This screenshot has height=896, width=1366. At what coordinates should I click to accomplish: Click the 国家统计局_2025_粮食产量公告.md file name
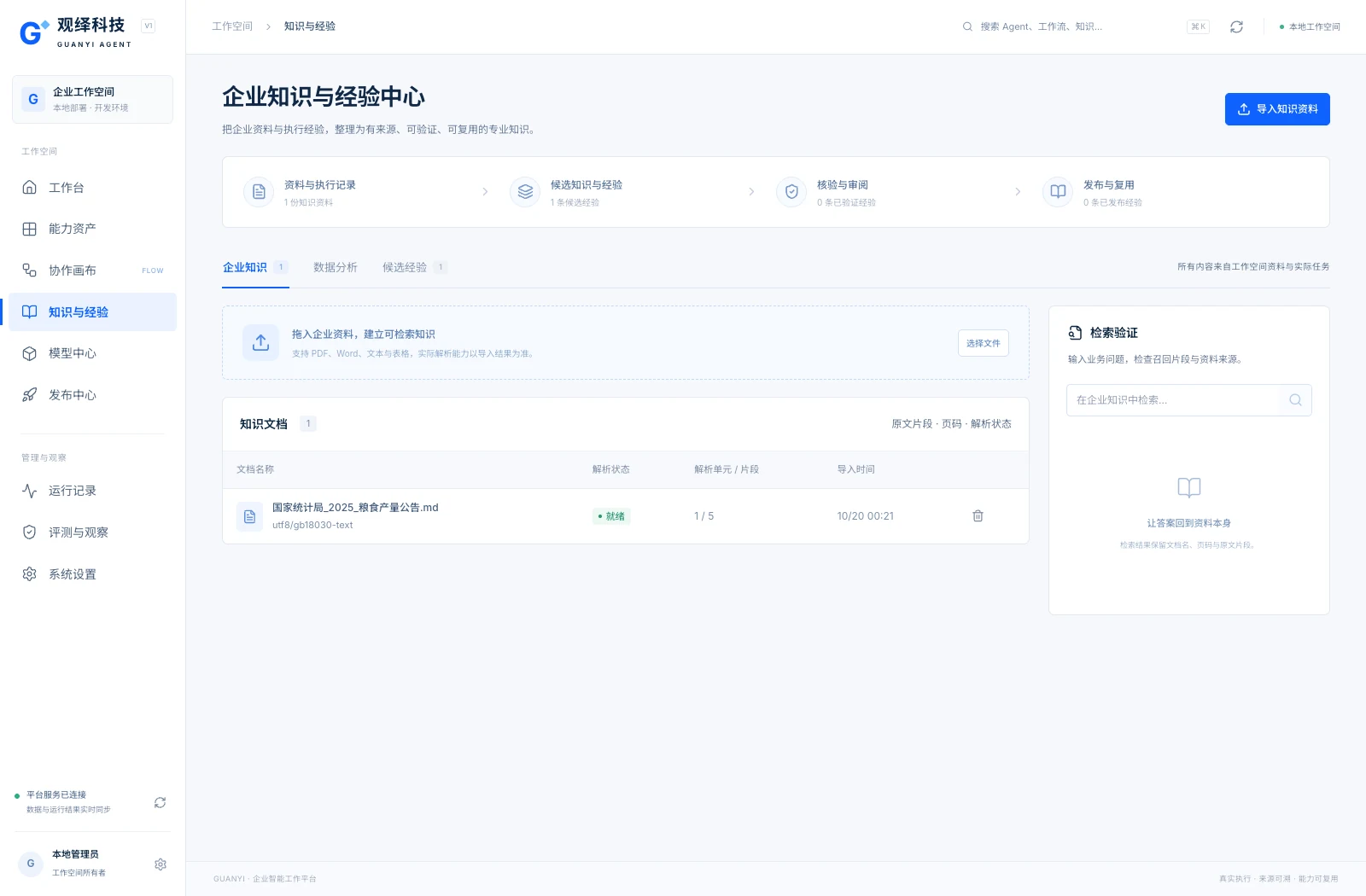355,508
